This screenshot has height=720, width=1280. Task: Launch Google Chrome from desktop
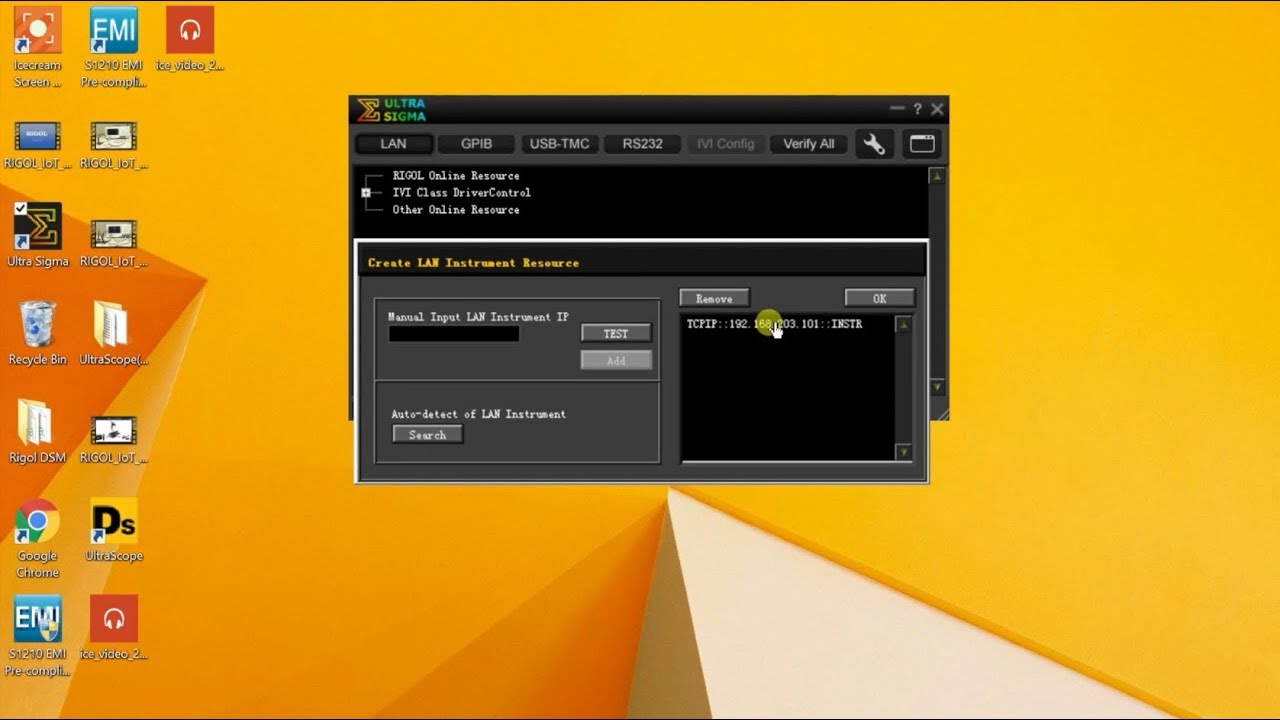[37, 538]
